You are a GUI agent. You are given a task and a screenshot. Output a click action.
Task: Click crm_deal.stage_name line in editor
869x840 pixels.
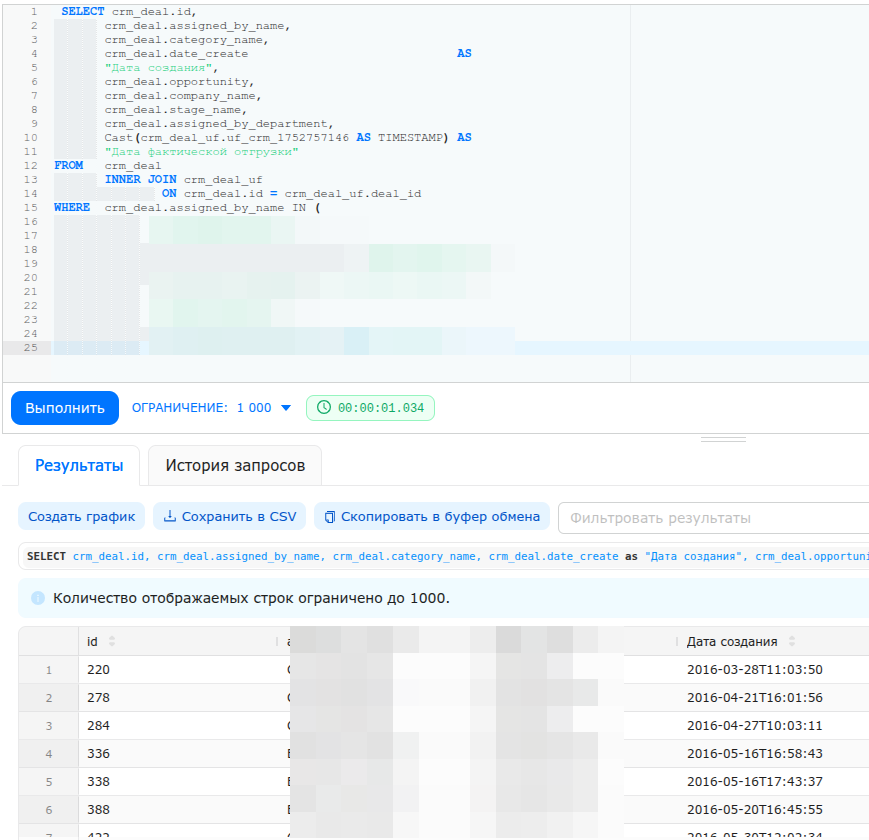pyautogui.click(x=175, y=110)
